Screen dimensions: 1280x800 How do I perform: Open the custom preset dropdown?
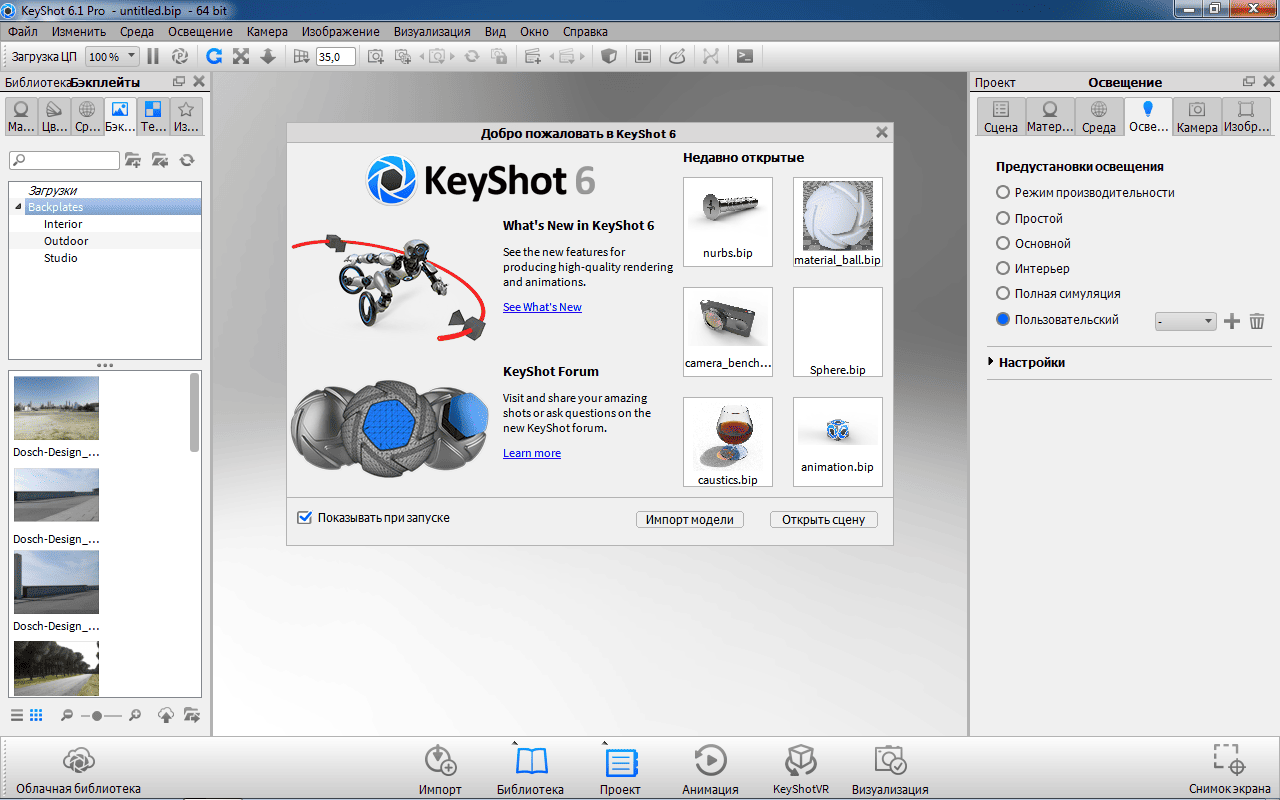(1186, 321)
